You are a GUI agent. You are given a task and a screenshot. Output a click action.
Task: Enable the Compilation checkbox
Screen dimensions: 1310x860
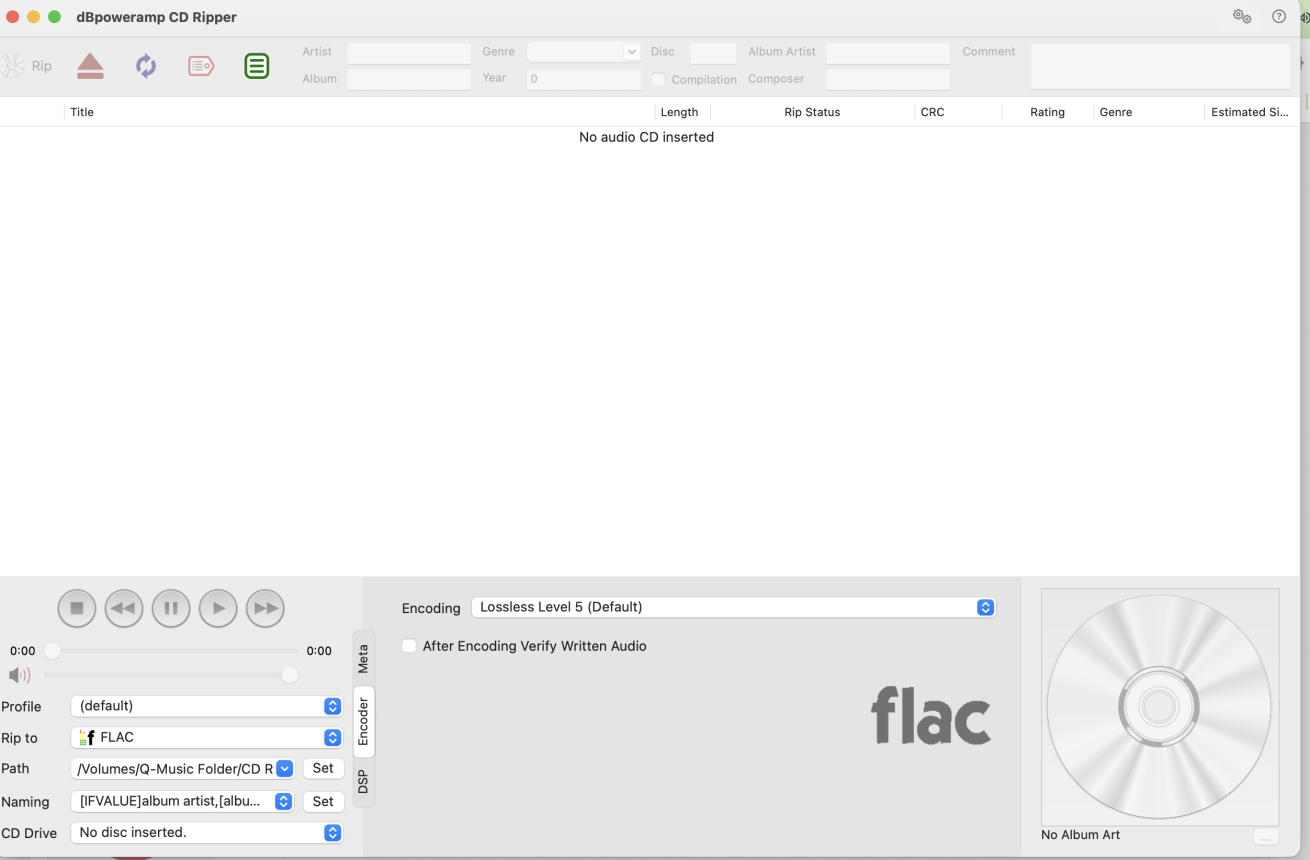[658, 79]
